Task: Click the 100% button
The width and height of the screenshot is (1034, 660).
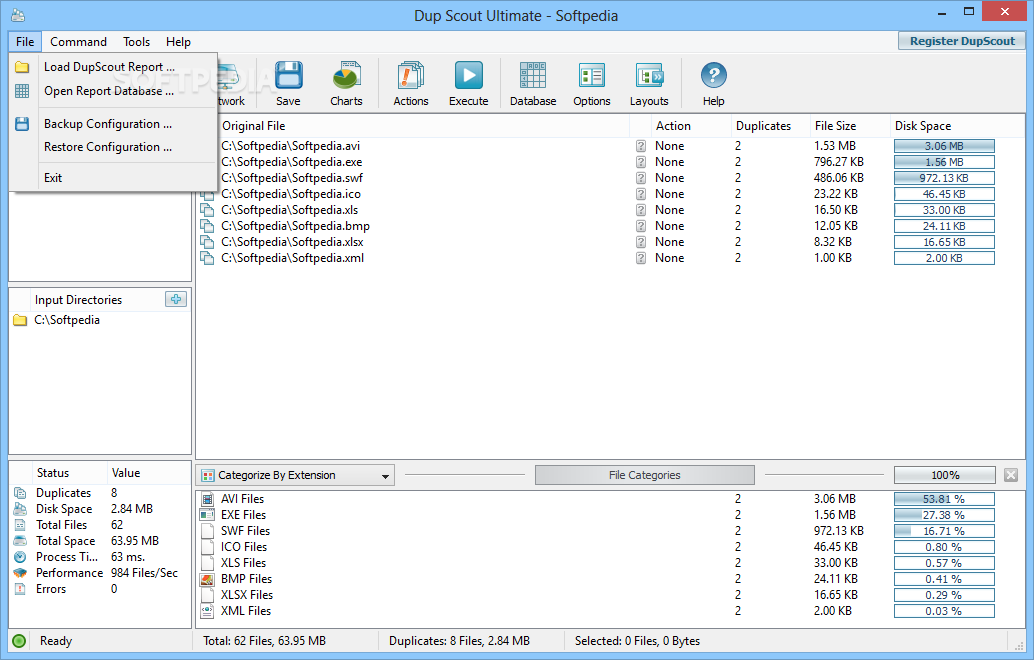Action: [x=944, y=475]
